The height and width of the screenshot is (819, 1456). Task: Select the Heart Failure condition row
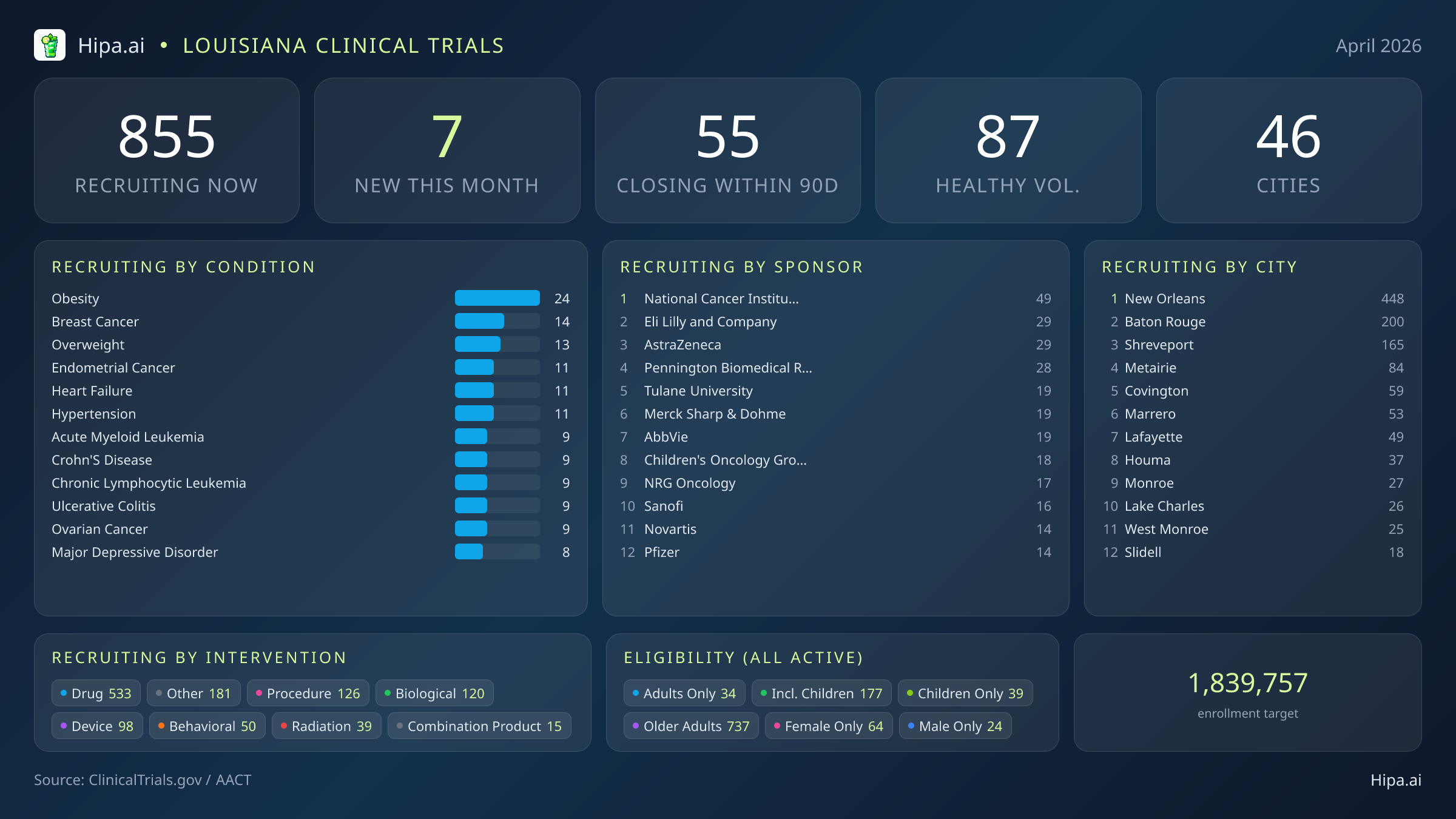[x=311, y=391]
